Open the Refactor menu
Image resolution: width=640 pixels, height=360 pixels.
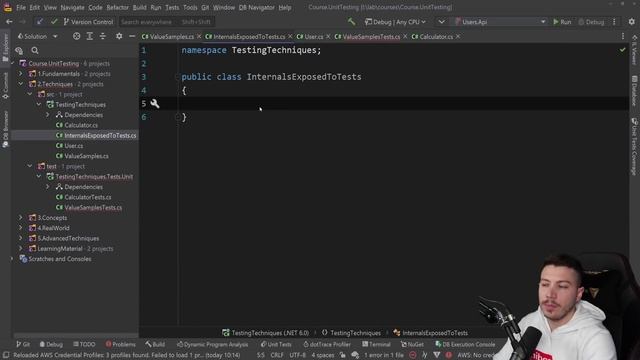pos(118,7)
